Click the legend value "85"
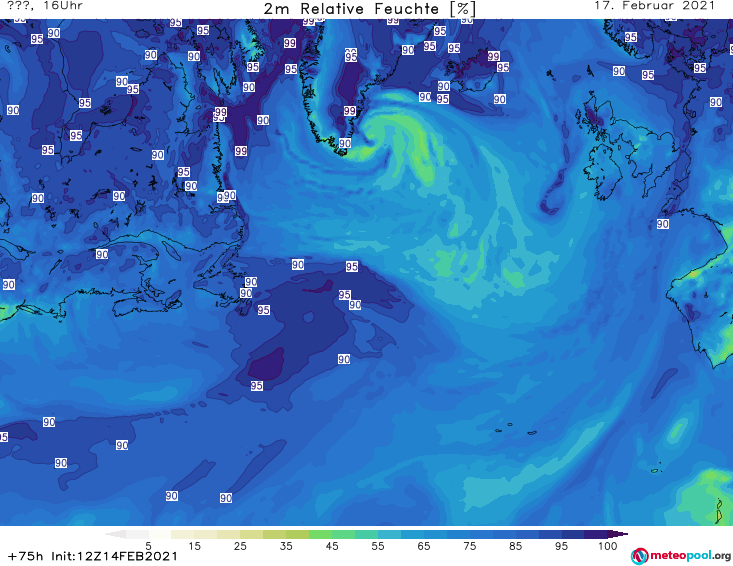The image size is (733, 566). 515,546
